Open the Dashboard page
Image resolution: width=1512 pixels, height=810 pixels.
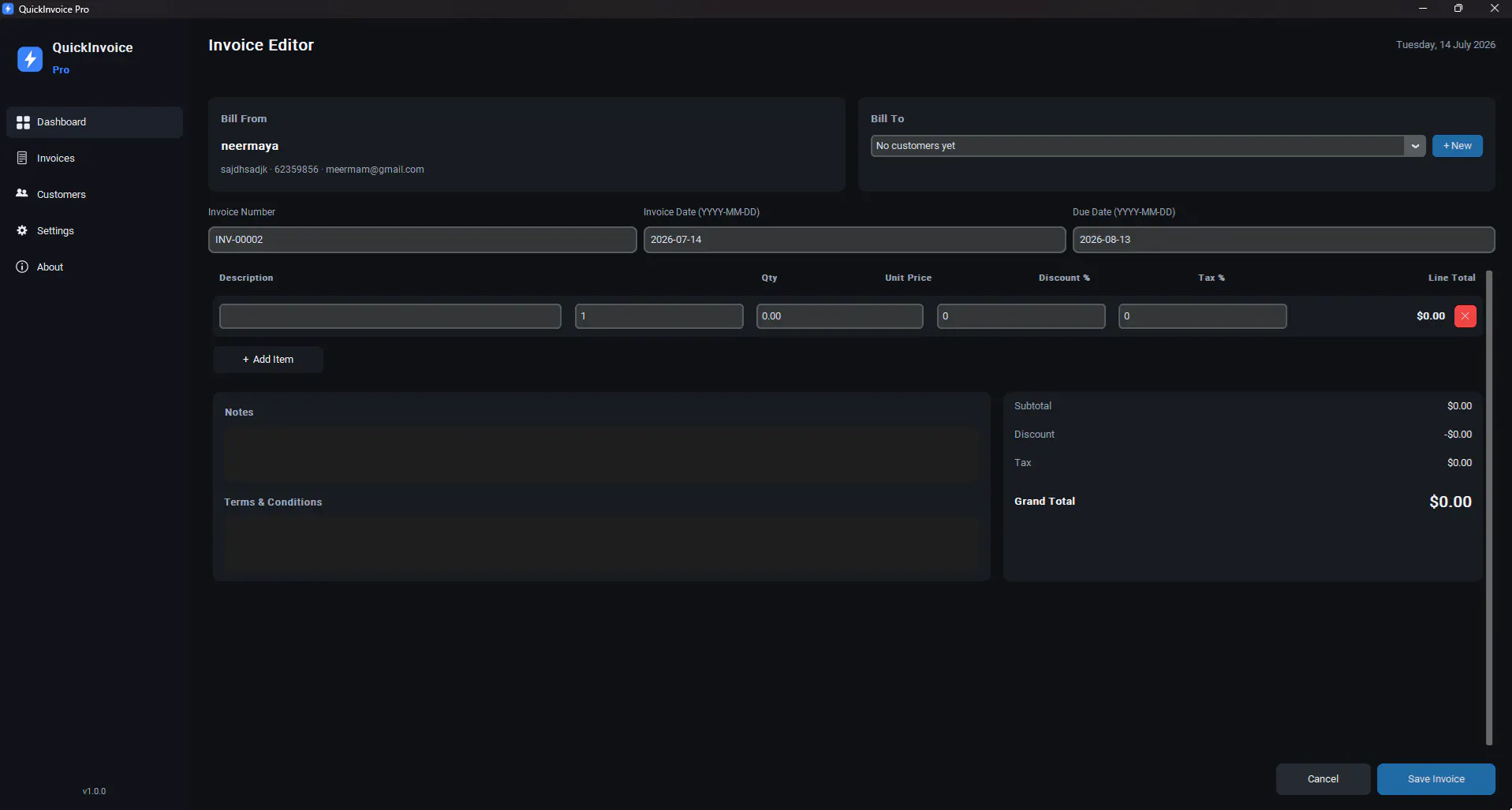95,122
